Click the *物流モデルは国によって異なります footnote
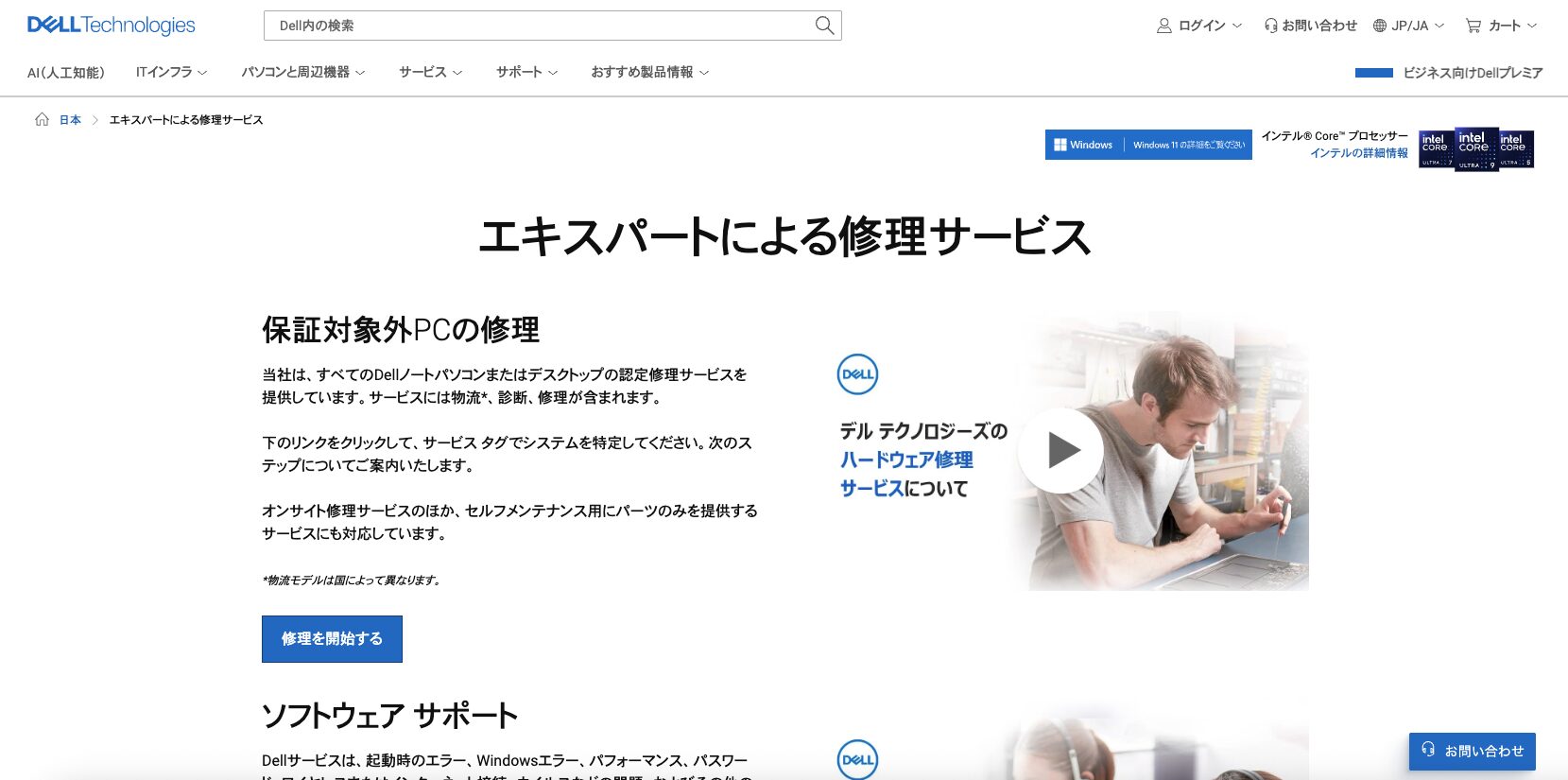Screen dimensions: 1568x780 (352, 580)
